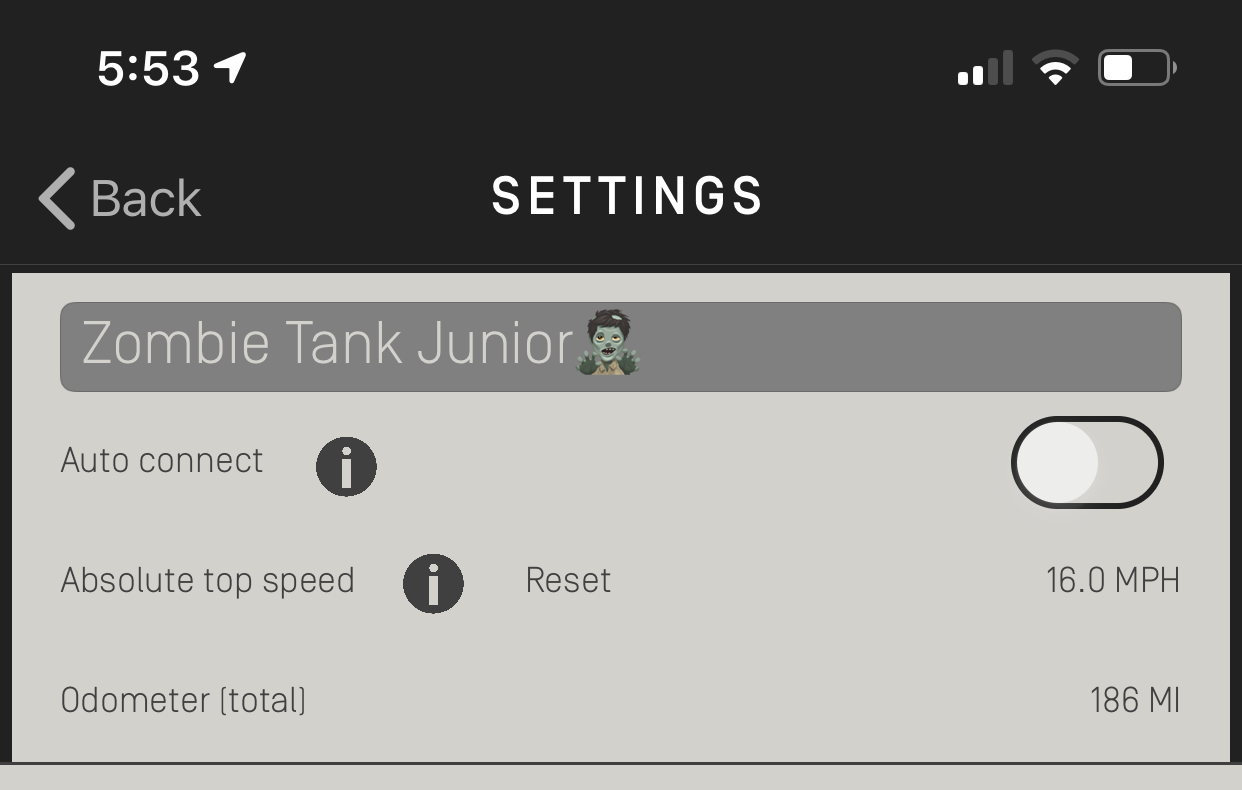The image size is (1242, 790).
Task: Show info for Absolute top speed
Action: click(433, 583)
